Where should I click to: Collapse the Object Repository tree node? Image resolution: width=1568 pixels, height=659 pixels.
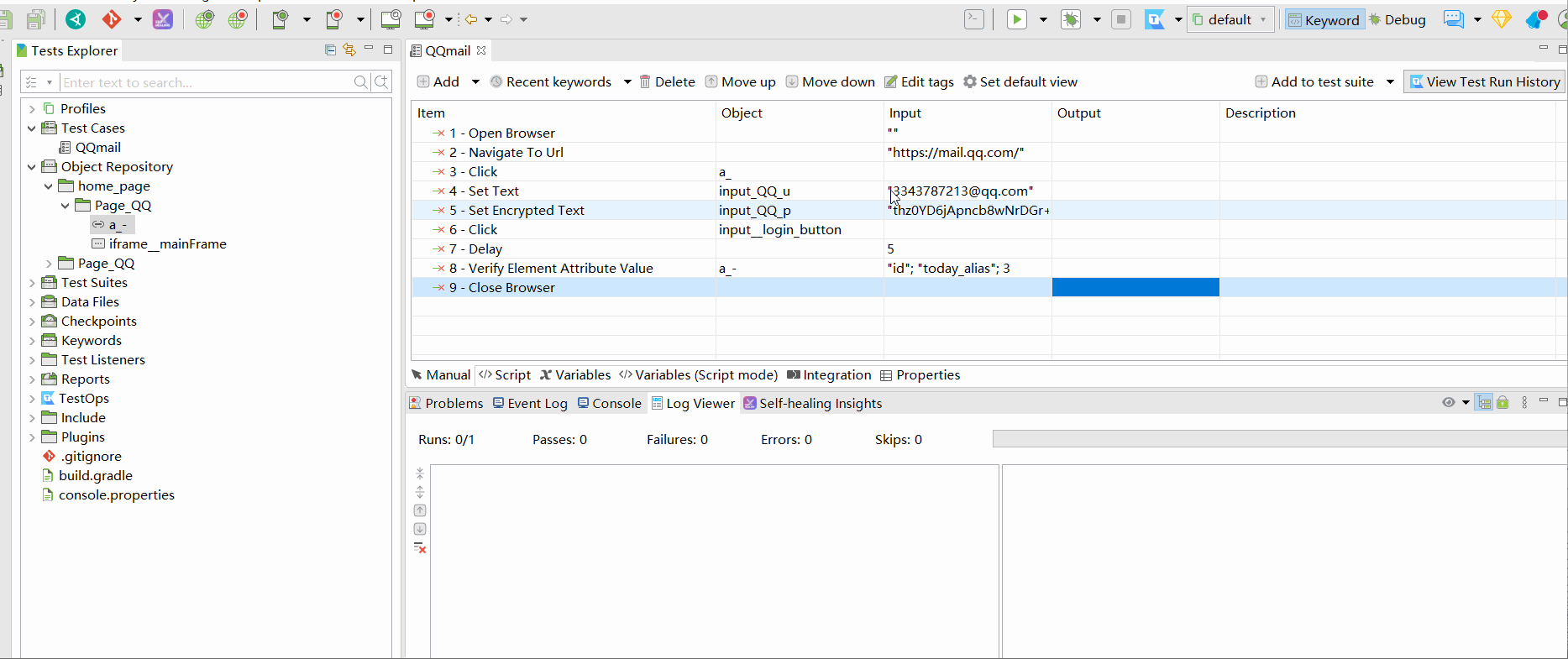point(32,167)
